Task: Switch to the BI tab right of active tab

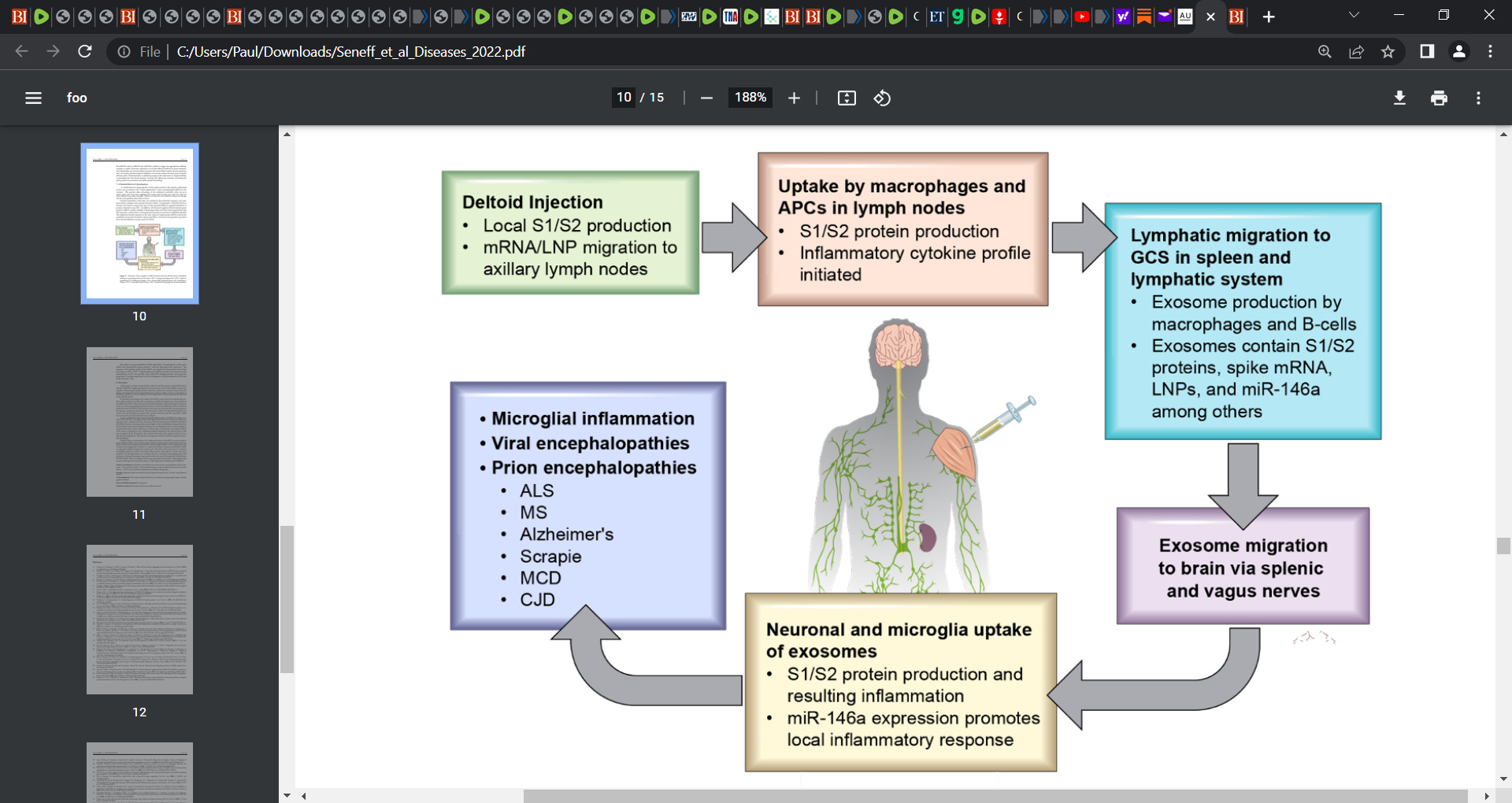Action: (1236, 17)
